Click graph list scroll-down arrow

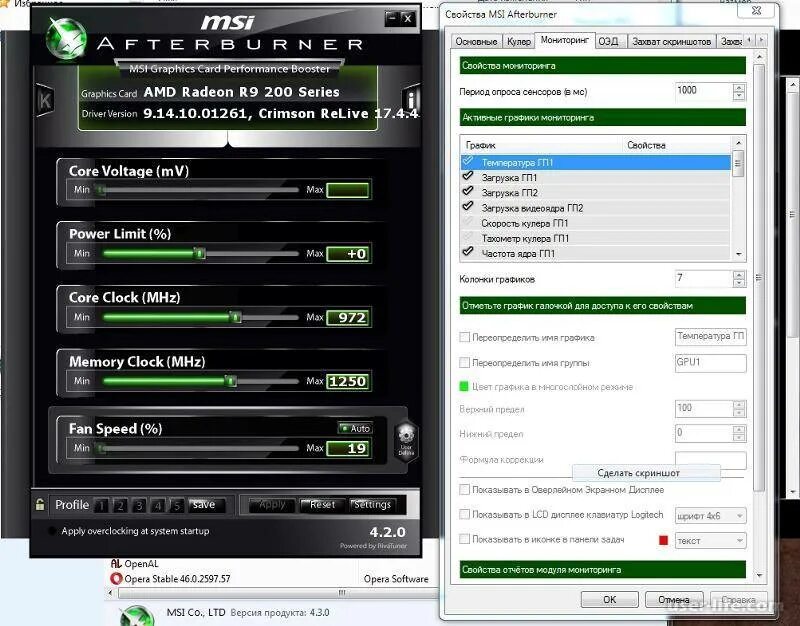[738, 254]
